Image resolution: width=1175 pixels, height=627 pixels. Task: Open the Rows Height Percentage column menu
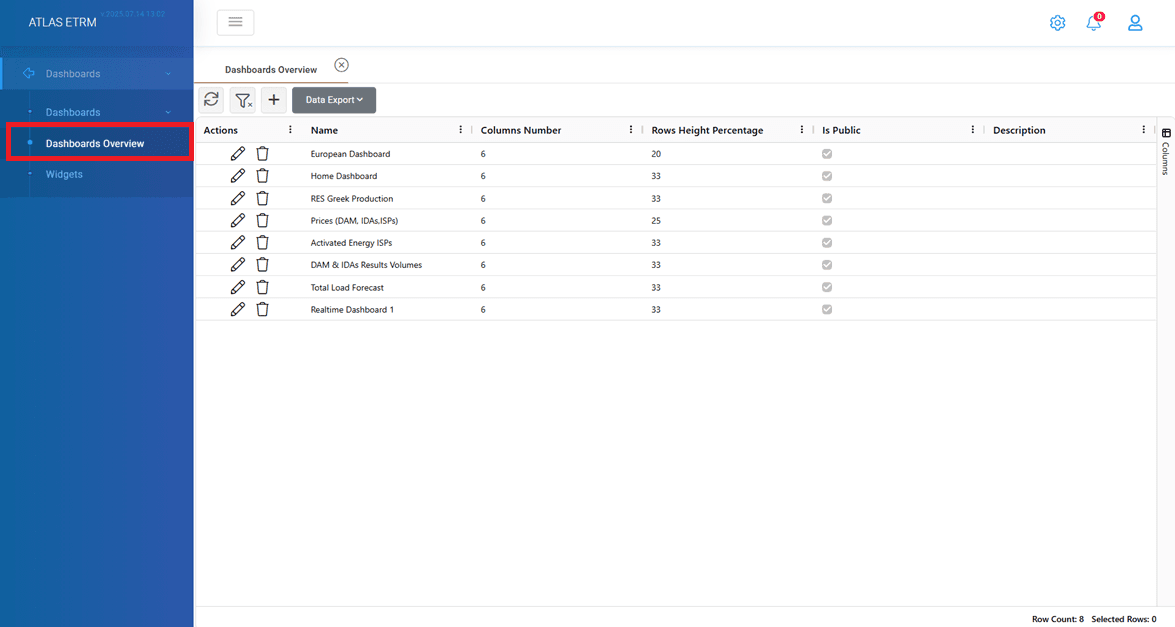click(x=802, y=130)
